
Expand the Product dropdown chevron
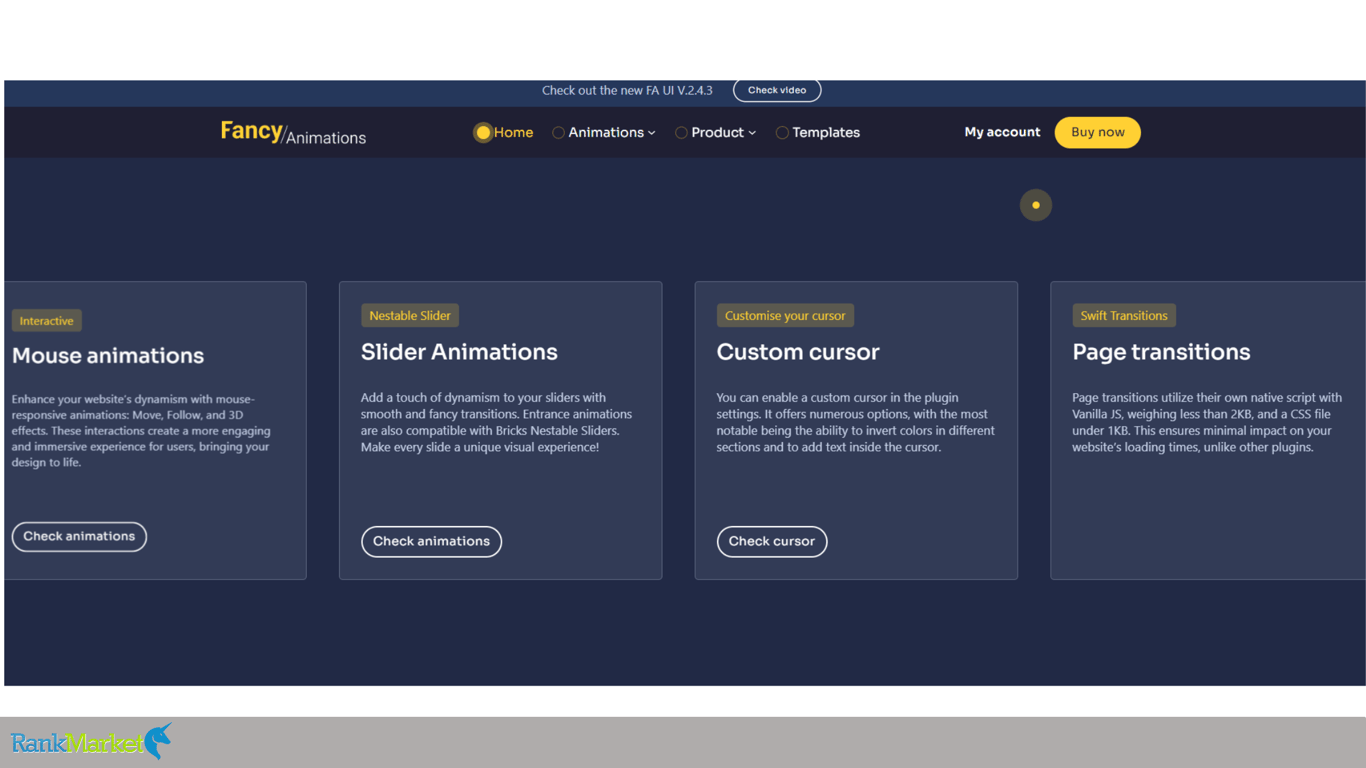(x=752, y=133)
